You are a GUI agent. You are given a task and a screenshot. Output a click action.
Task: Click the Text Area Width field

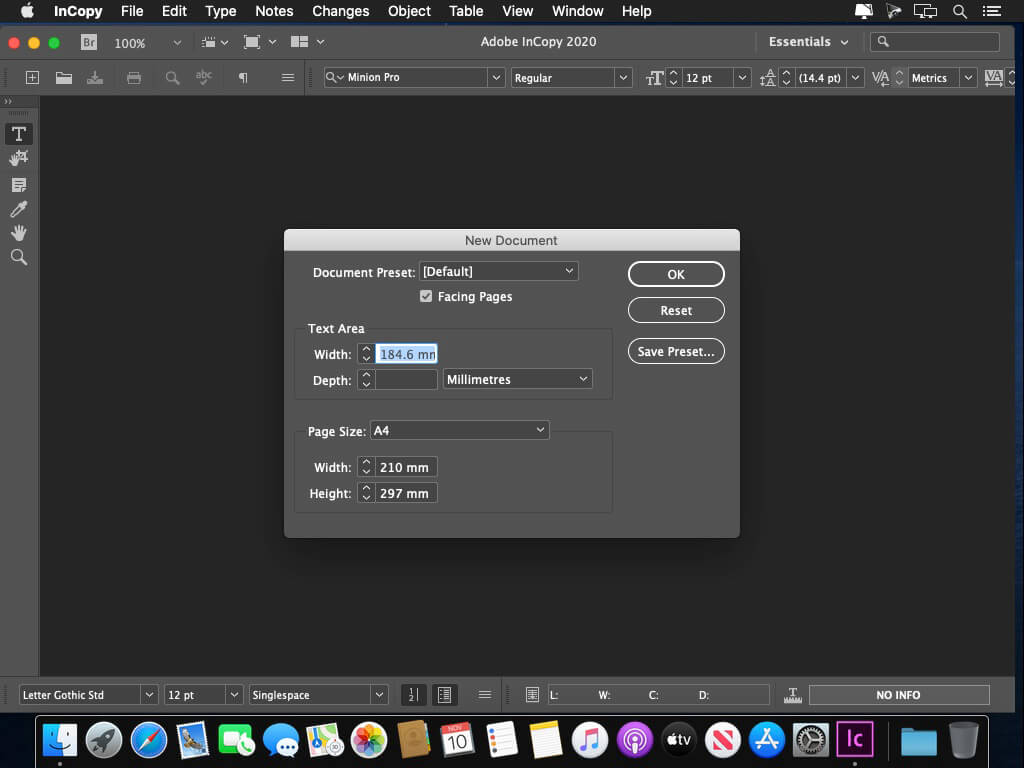coord(406,354)
